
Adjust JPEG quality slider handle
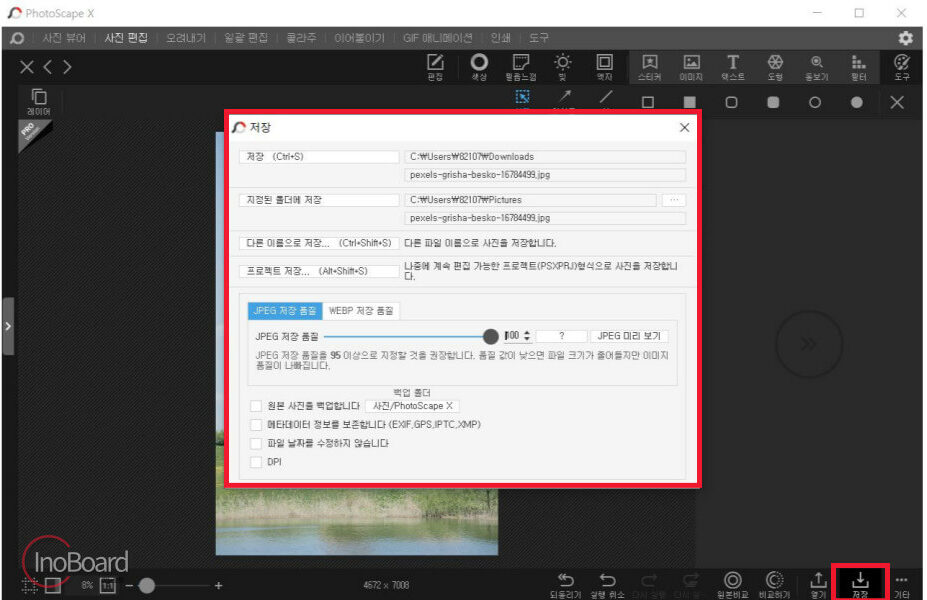click(491, 336)
